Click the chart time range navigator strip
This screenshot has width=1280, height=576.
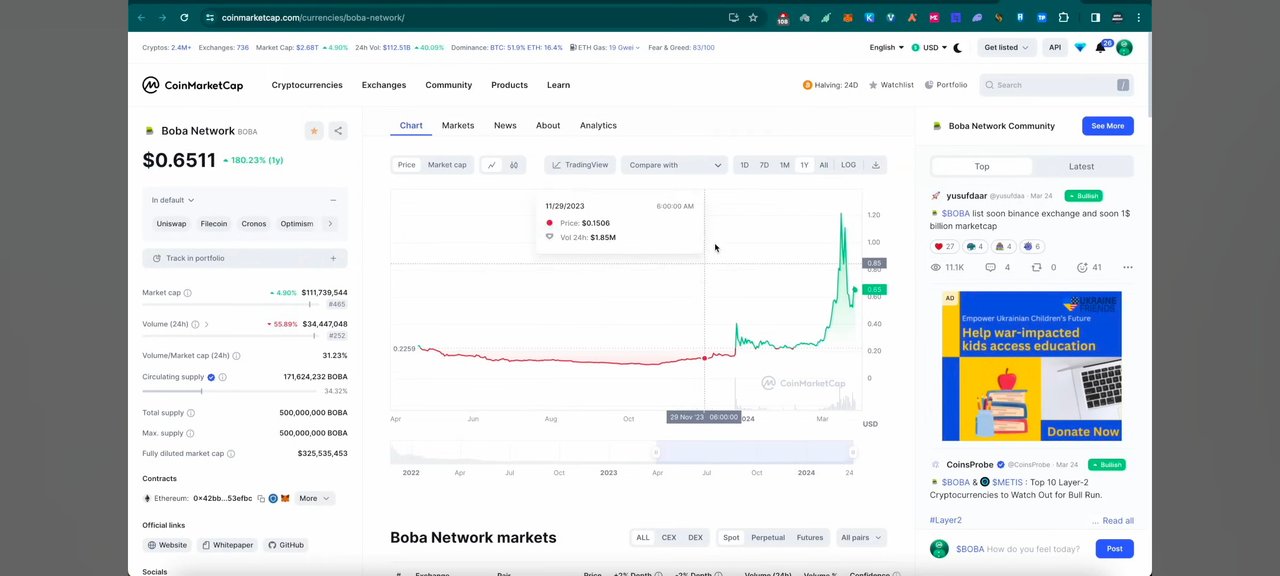coord(623,453)
